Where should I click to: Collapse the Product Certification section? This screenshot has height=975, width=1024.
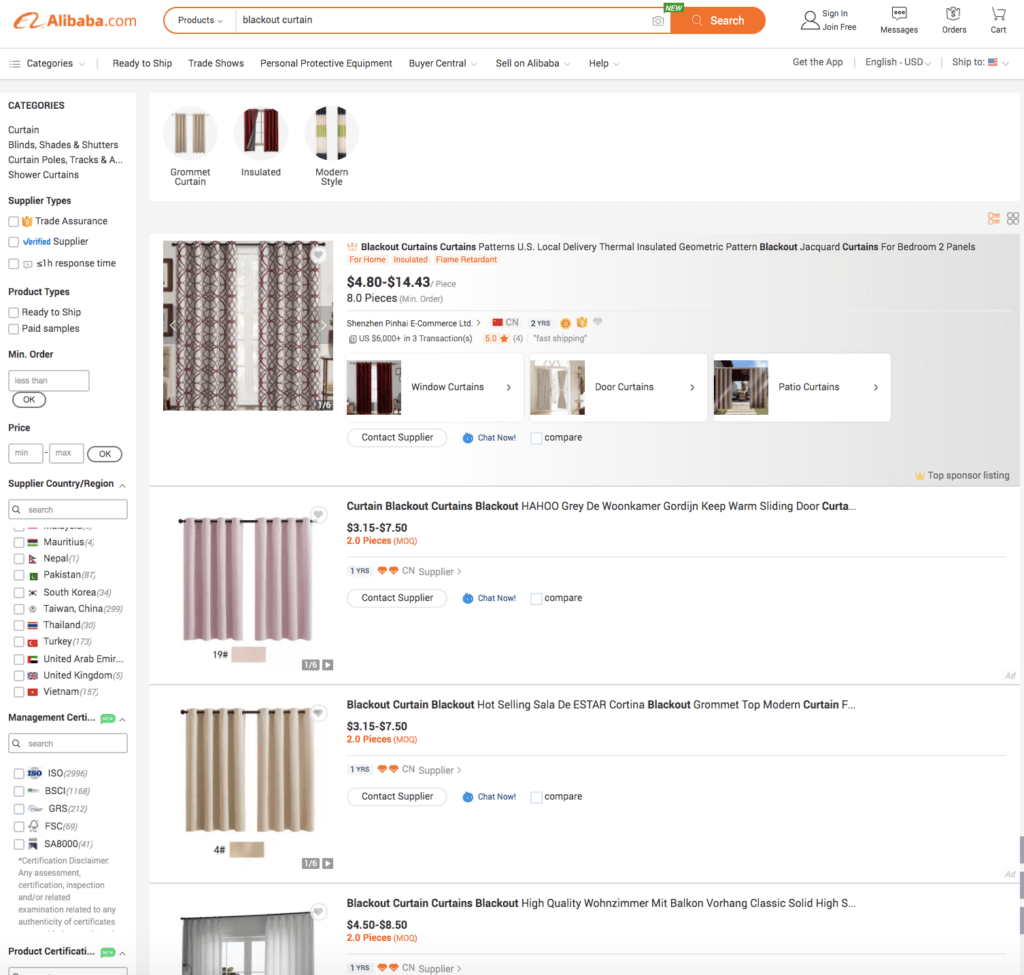coord(122,952)
